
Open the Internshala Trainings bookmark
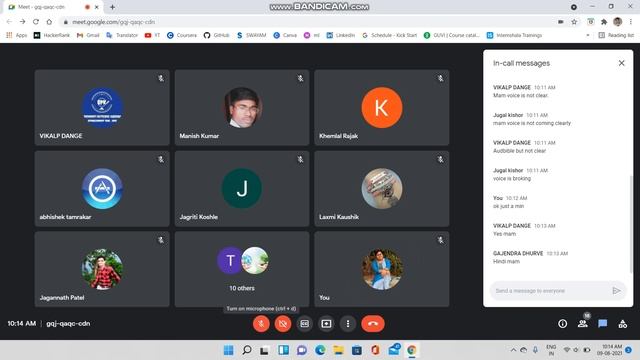coord(514,36)
